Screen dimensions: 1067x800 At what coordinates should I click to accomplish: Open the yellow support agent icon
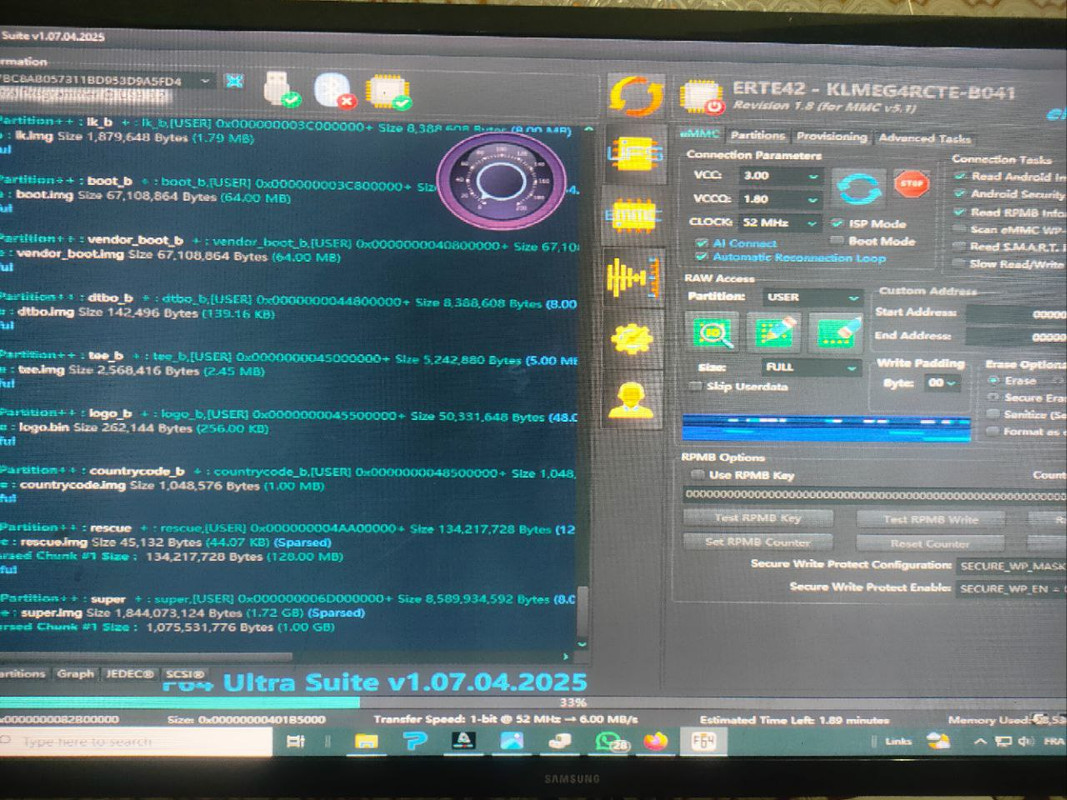click(x=632, y=400)
